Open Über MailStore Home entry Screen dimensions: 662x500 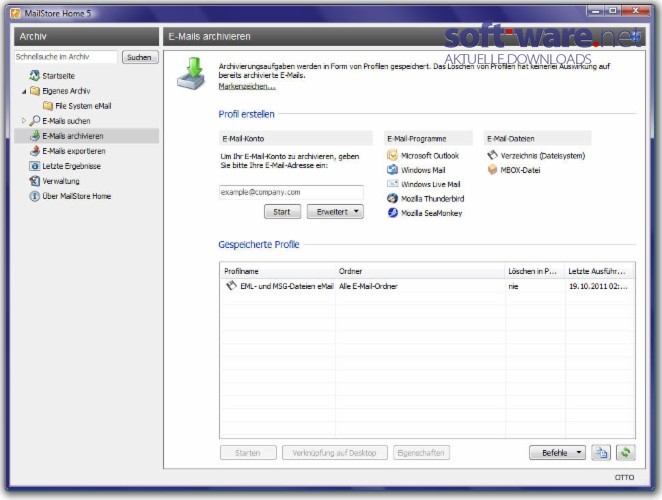pos(76,196)
